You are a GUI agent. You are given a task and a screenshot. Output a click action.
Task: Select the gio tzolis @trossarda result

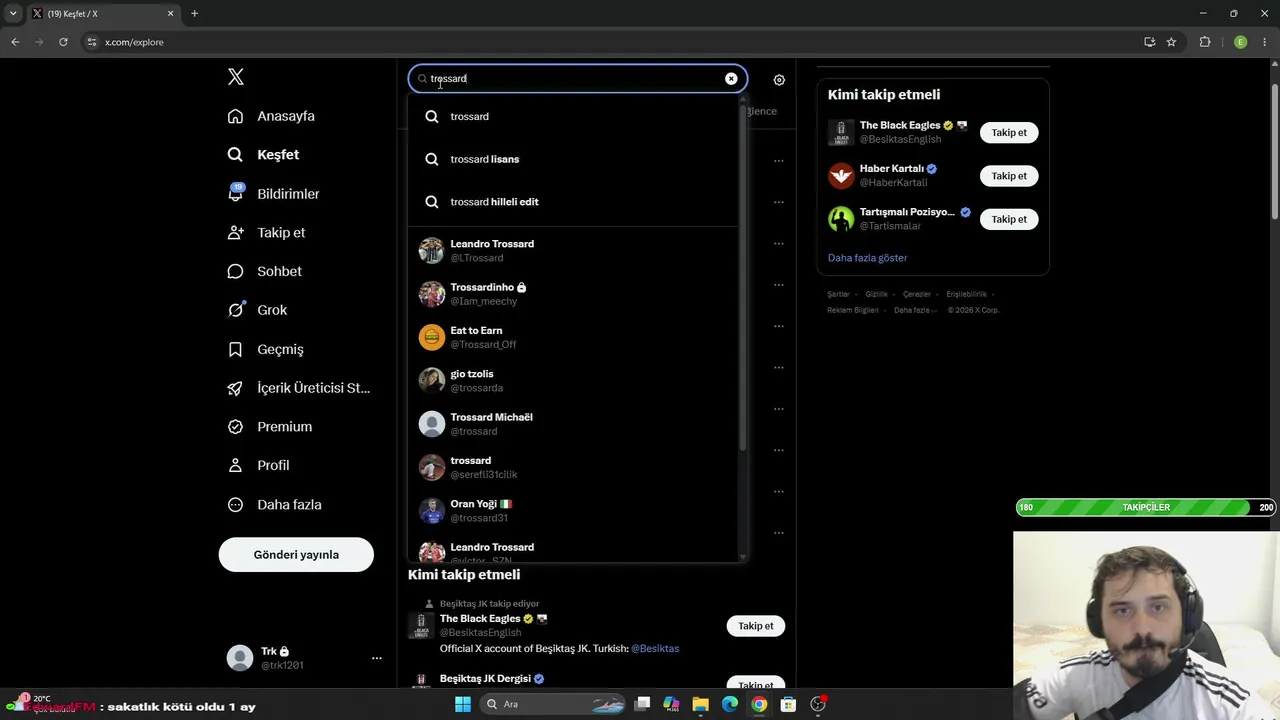[x=573, y=381]
